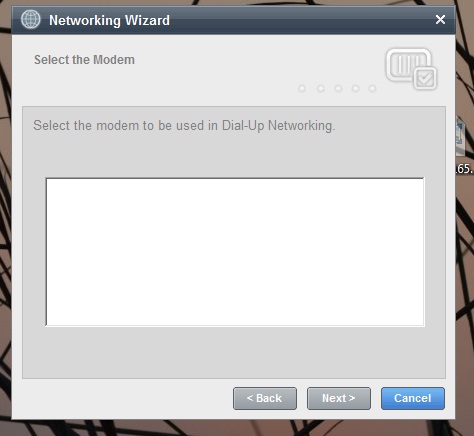Click the Select the Modem heading

coord(84,60)
